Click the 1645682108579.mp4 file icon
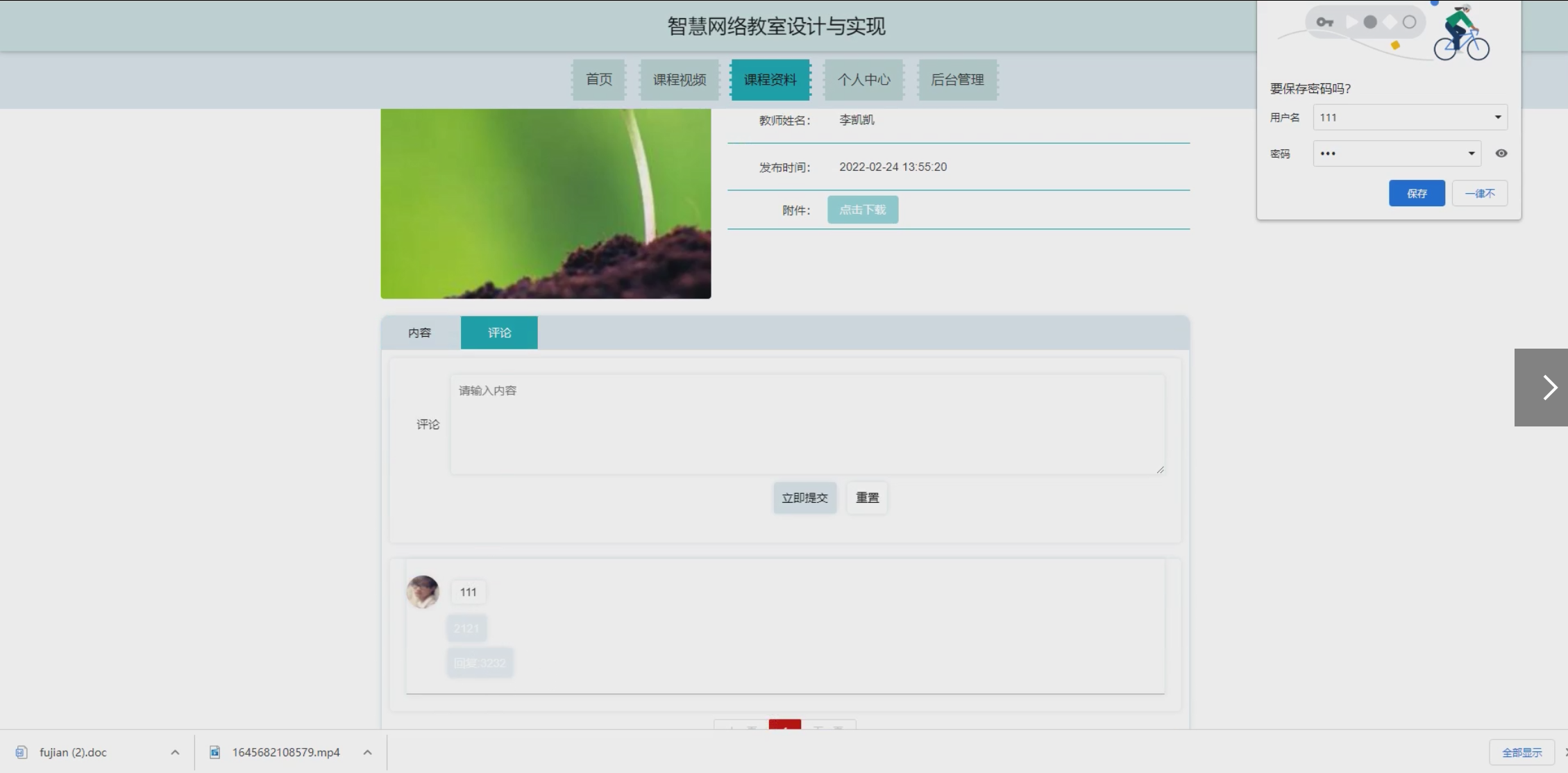The width and height of the screenshot is (1568, 773). pyautogui.click(x=215, y=752)
